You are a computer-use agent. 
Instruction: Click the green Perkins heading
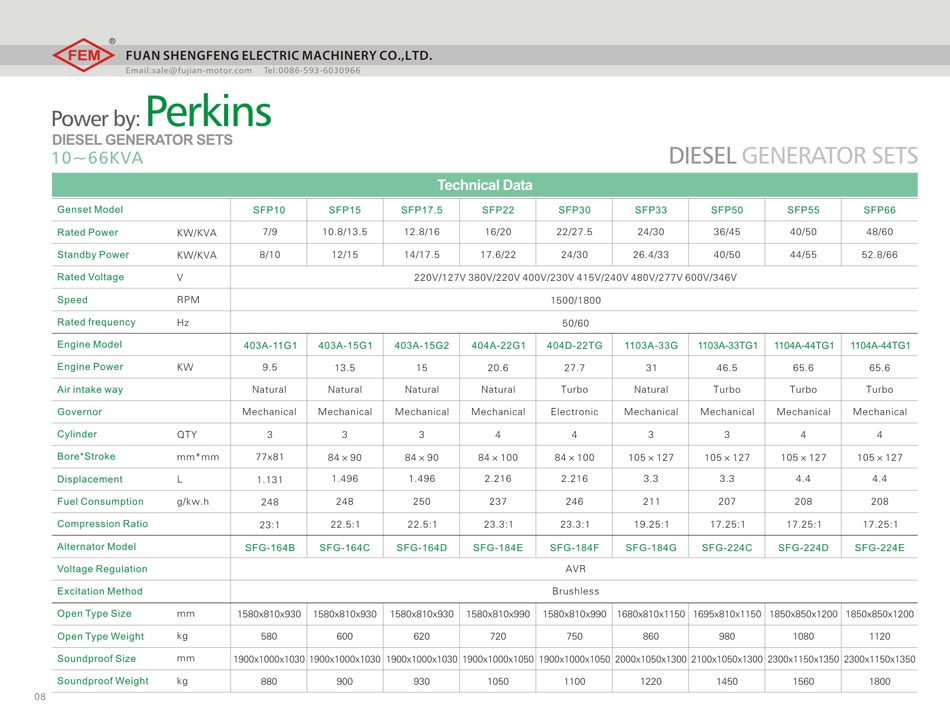[208, 111]
